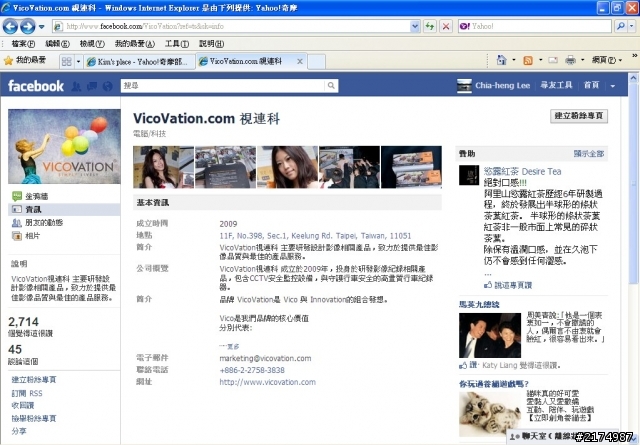Expand the tab list dropdown arrow

pos(78,62)
